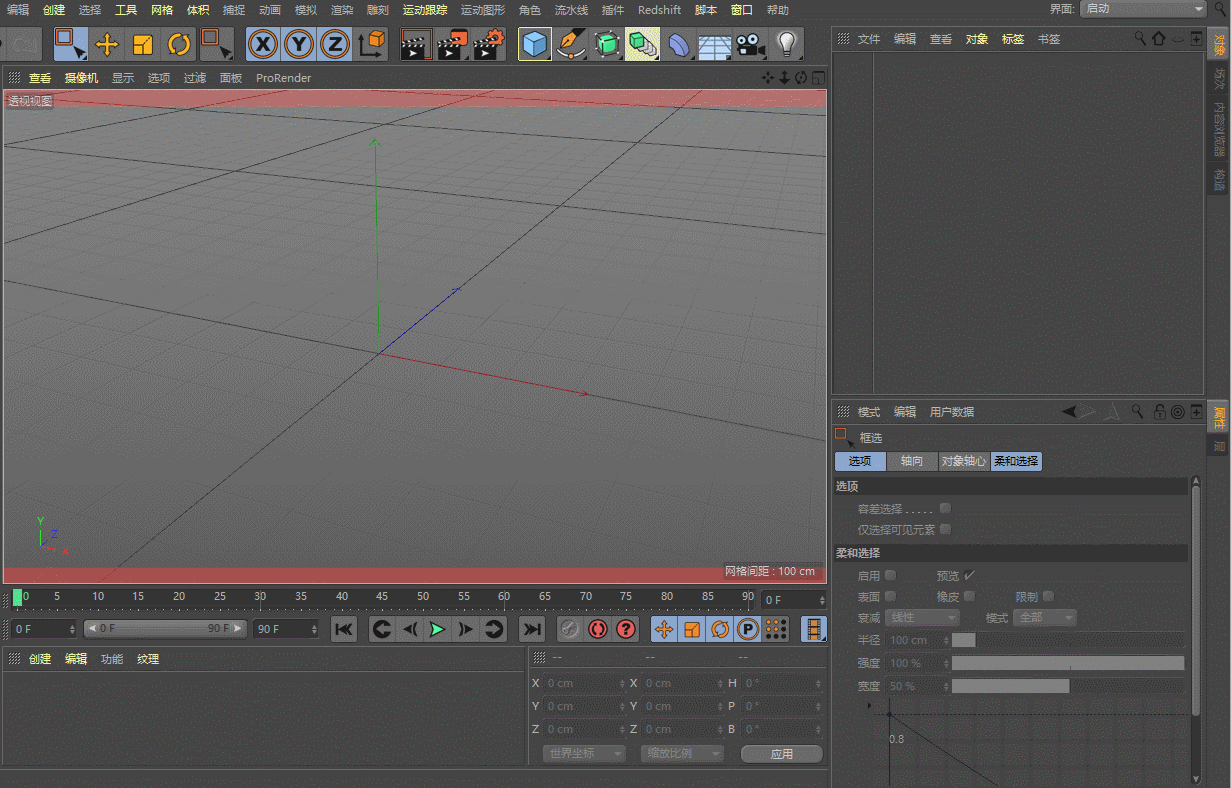1231x788 pixels.
Task: Select the Rotate tool
Action: tap(178, 45)
